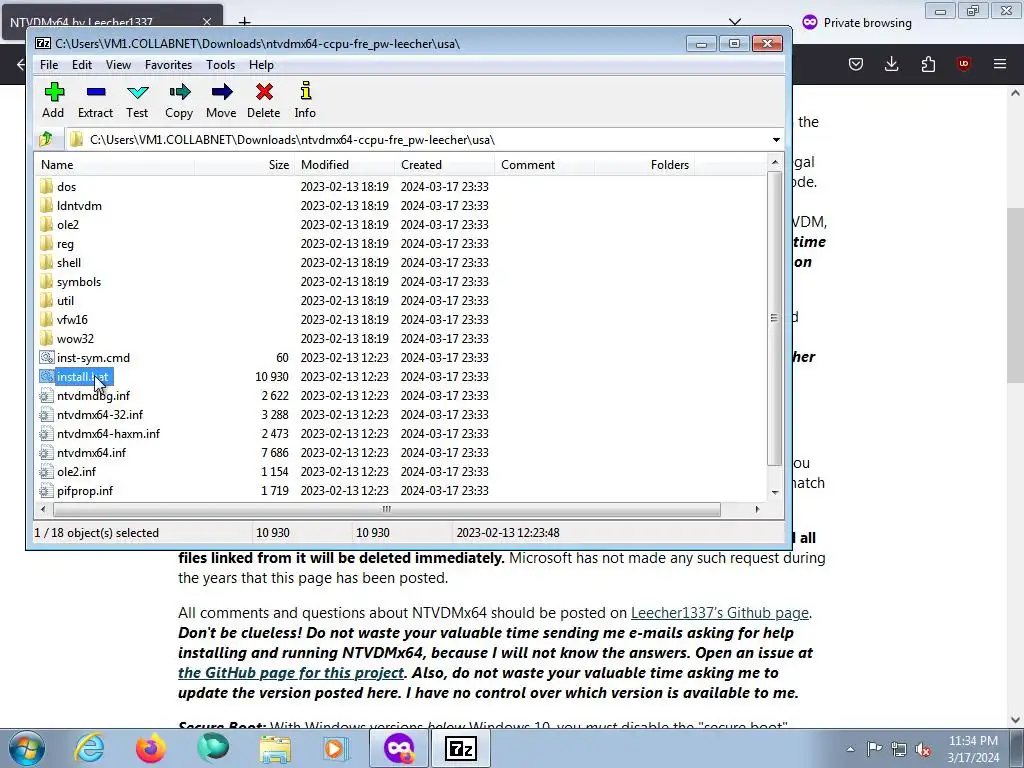Viewport: 1024px width, 768px height.
Task: Open the File menu
Action: pos(49,65)
